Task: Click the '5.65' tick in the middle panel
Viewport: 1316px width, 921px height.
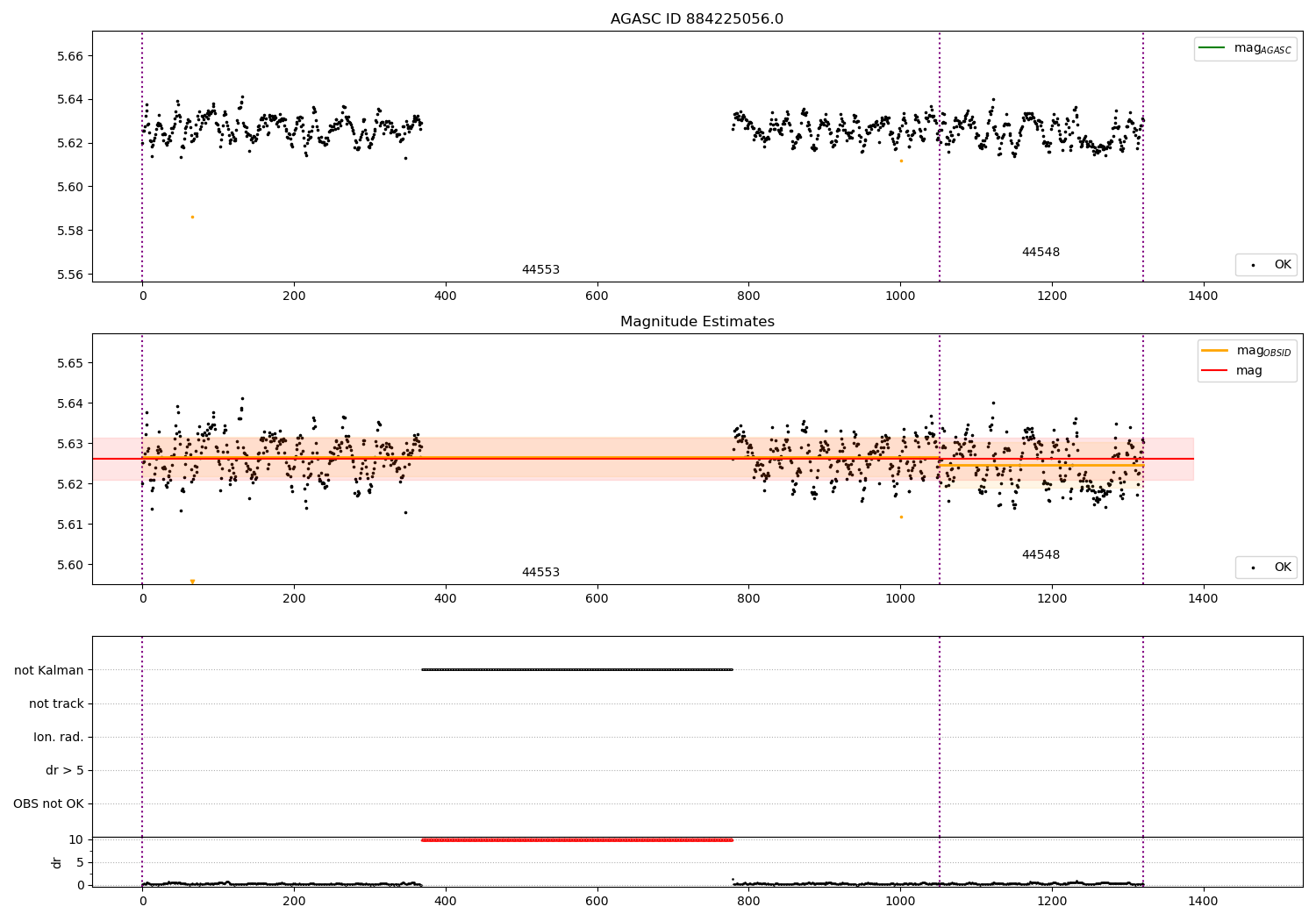Action: click(69, 363)
